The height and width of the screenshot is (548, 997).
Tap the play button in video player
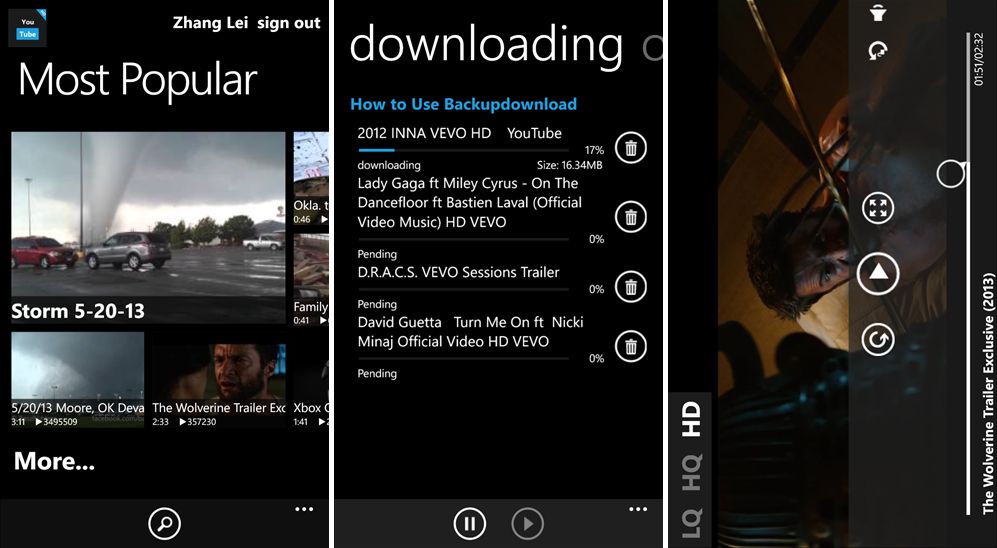878,273
